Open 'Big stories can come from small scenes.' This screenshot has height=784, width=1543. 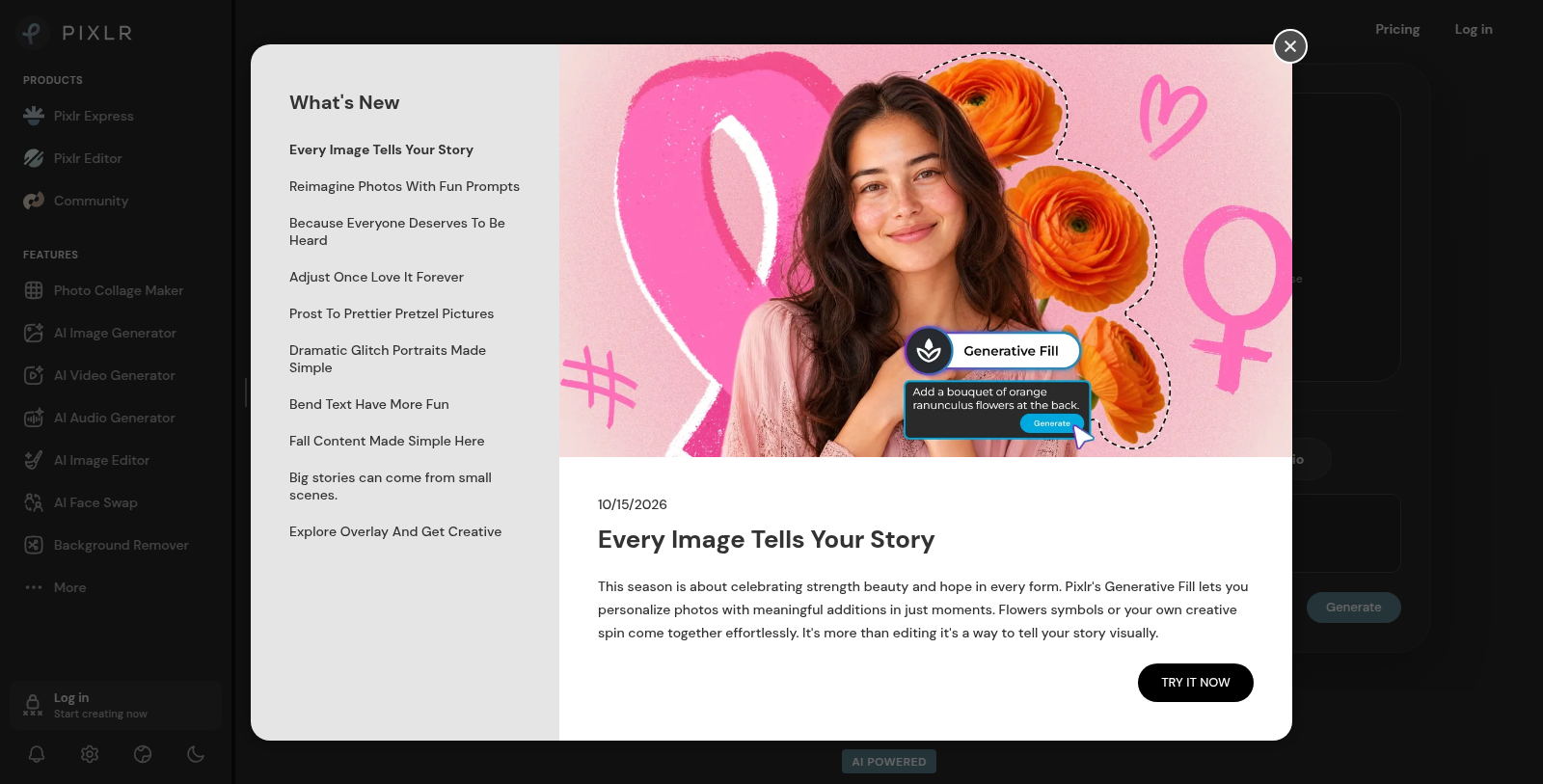[391, 486]
